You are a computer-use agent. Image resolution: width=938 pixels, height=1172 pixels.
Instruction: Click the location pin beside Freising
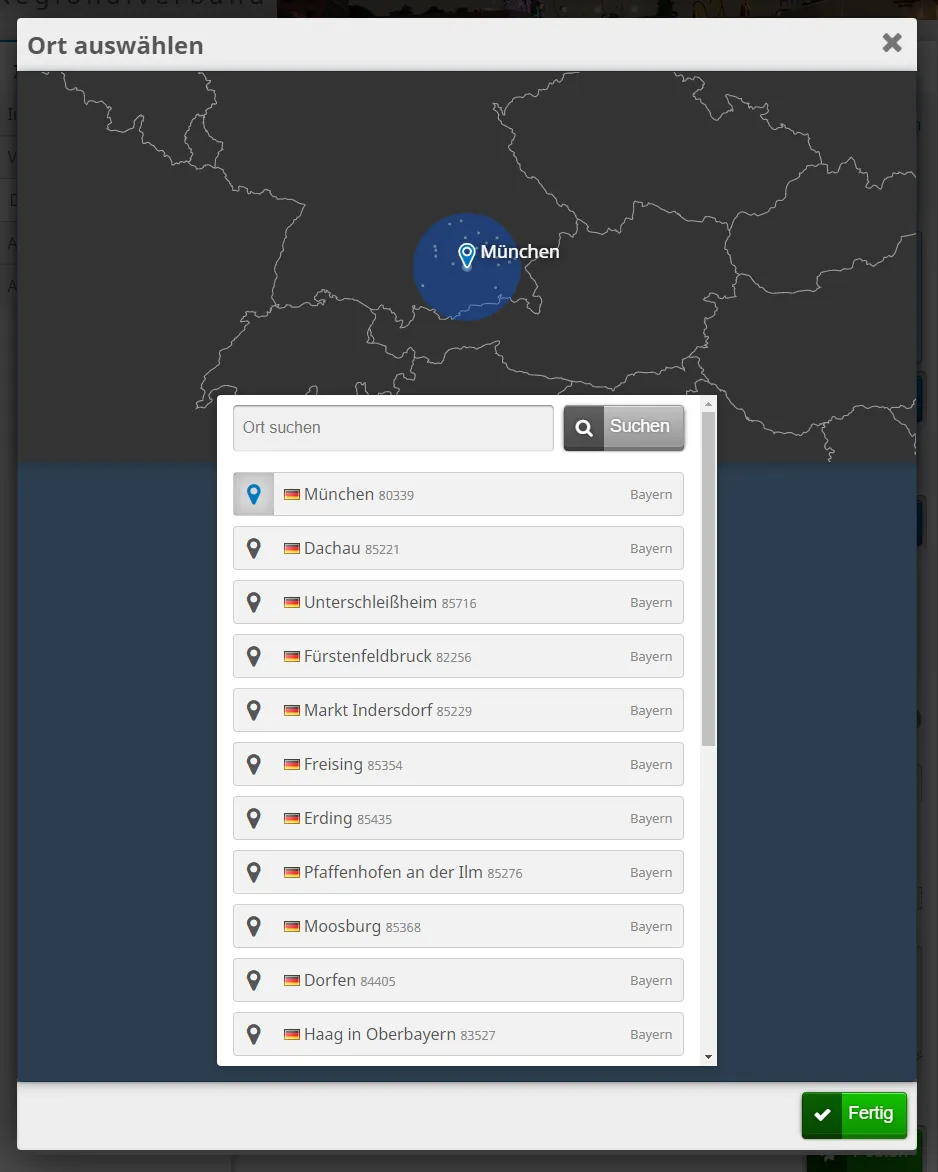(254, 764)
